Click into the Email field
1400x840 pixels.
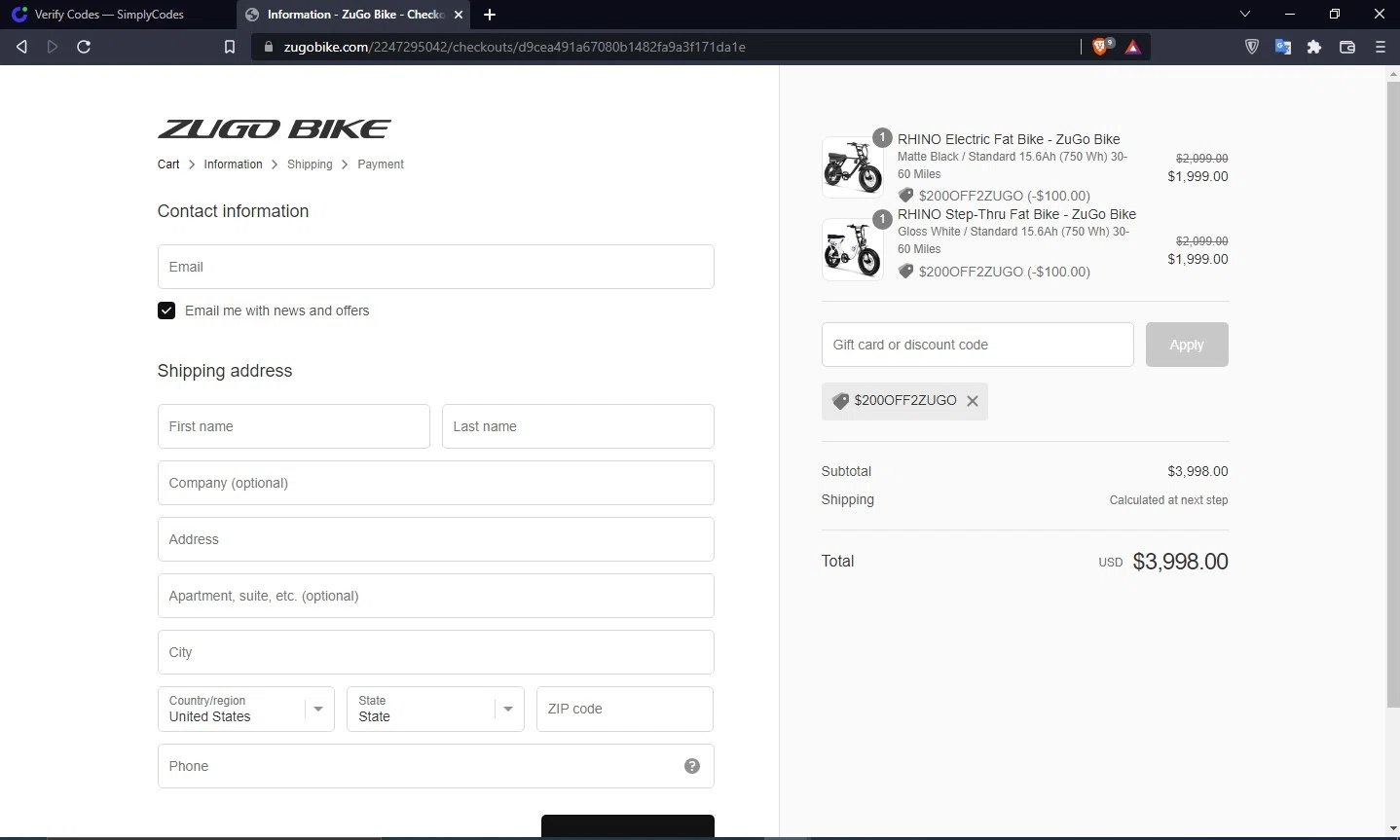click(436, 267)
